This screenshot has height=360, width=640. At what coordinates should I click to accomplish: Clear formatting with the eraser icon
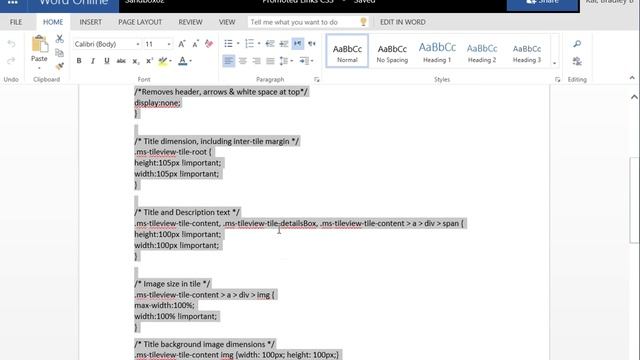tap(209, 44)
